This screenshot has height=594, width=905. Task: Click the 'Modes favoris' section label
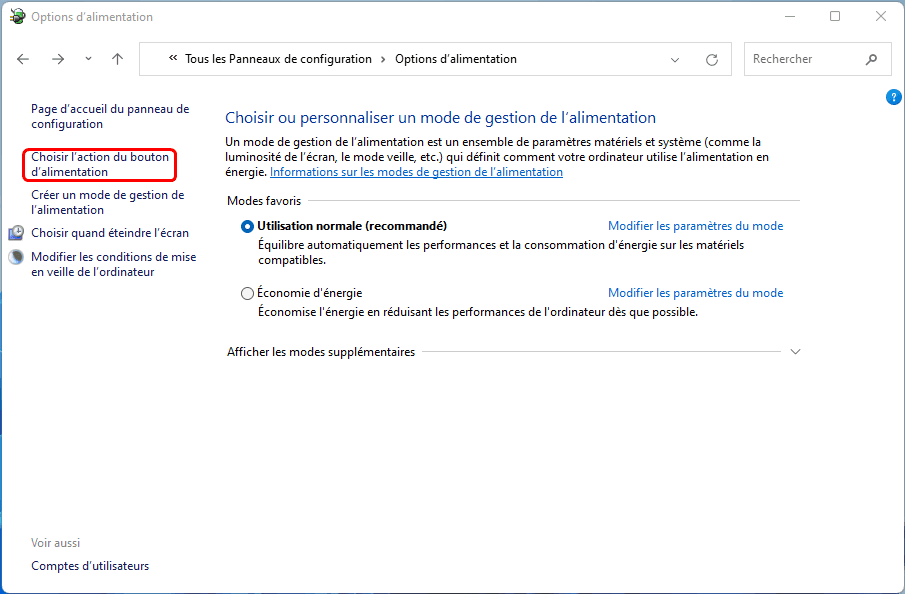(x=264, y=201)
